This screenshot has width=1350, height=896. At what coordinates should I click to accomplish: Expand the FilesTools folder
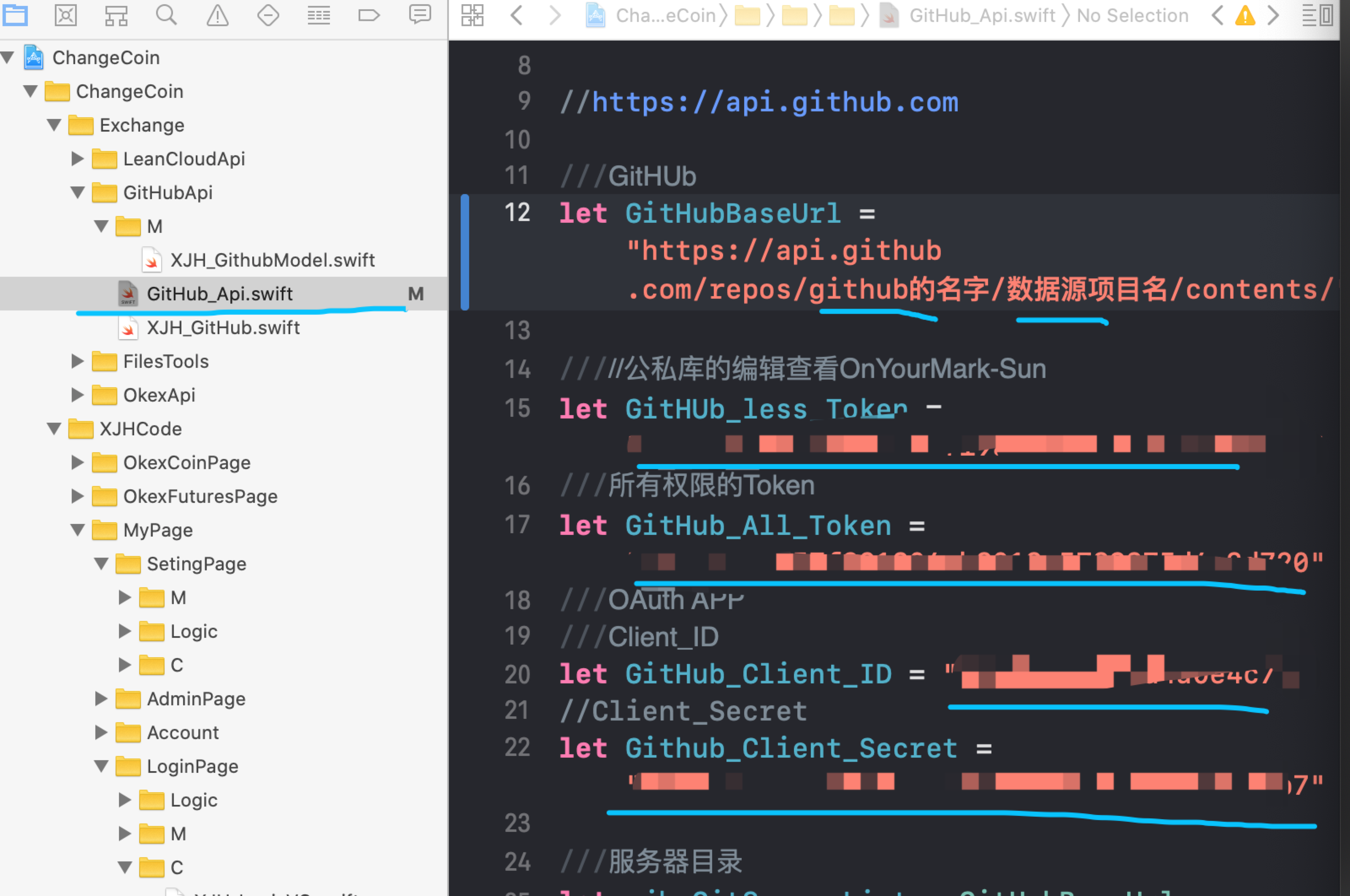coord(78,361)
